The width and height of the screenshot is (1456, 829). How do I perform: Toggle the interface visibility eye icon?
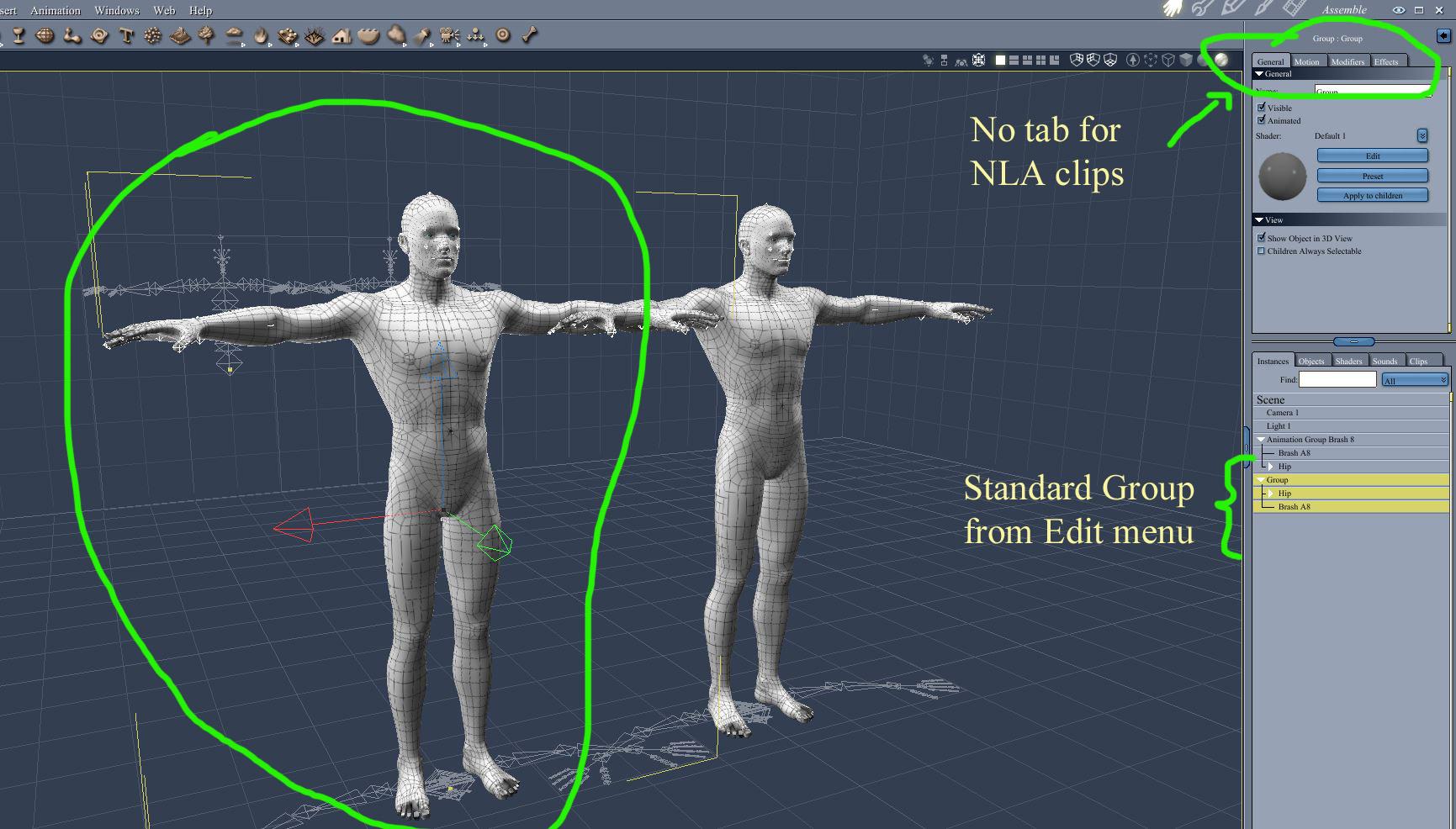[1399, 10]
